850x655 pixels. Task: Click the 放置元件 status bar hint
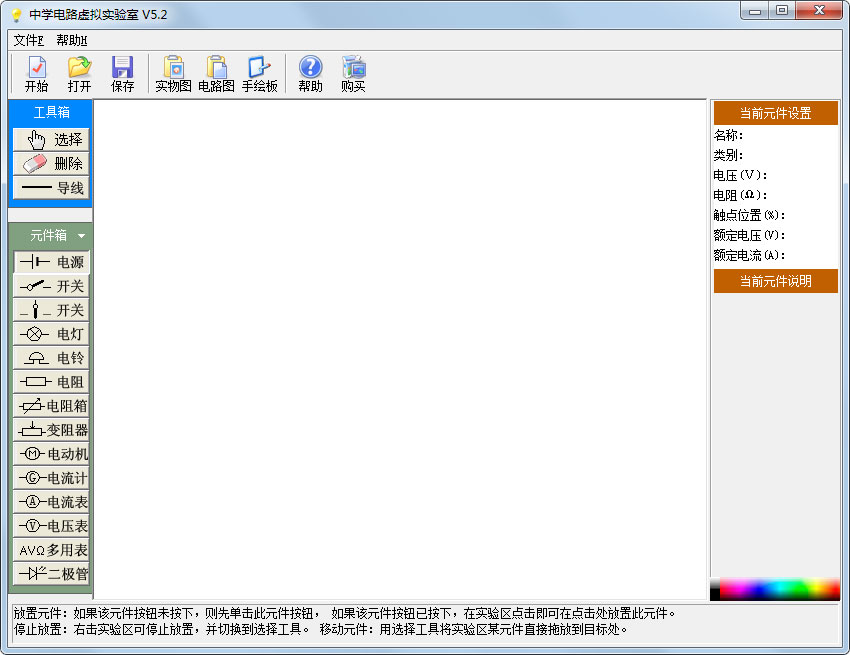[x=343, y=613]
